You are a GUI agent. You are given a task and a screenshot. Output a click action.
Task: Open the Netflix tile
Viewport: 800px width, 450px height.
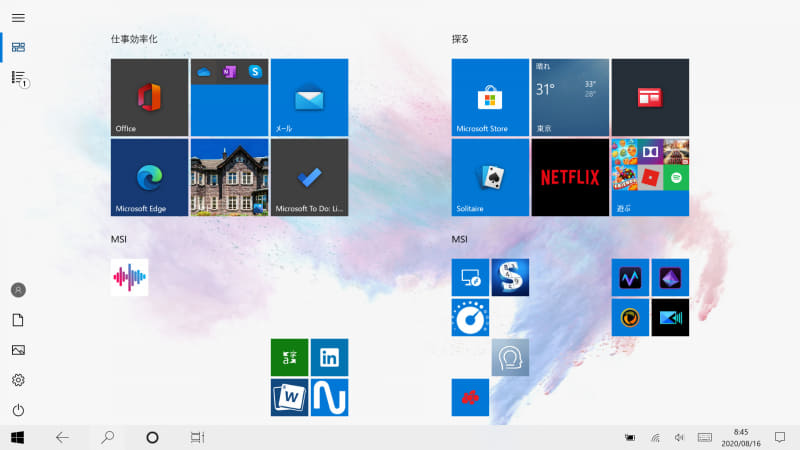point(570,177)
